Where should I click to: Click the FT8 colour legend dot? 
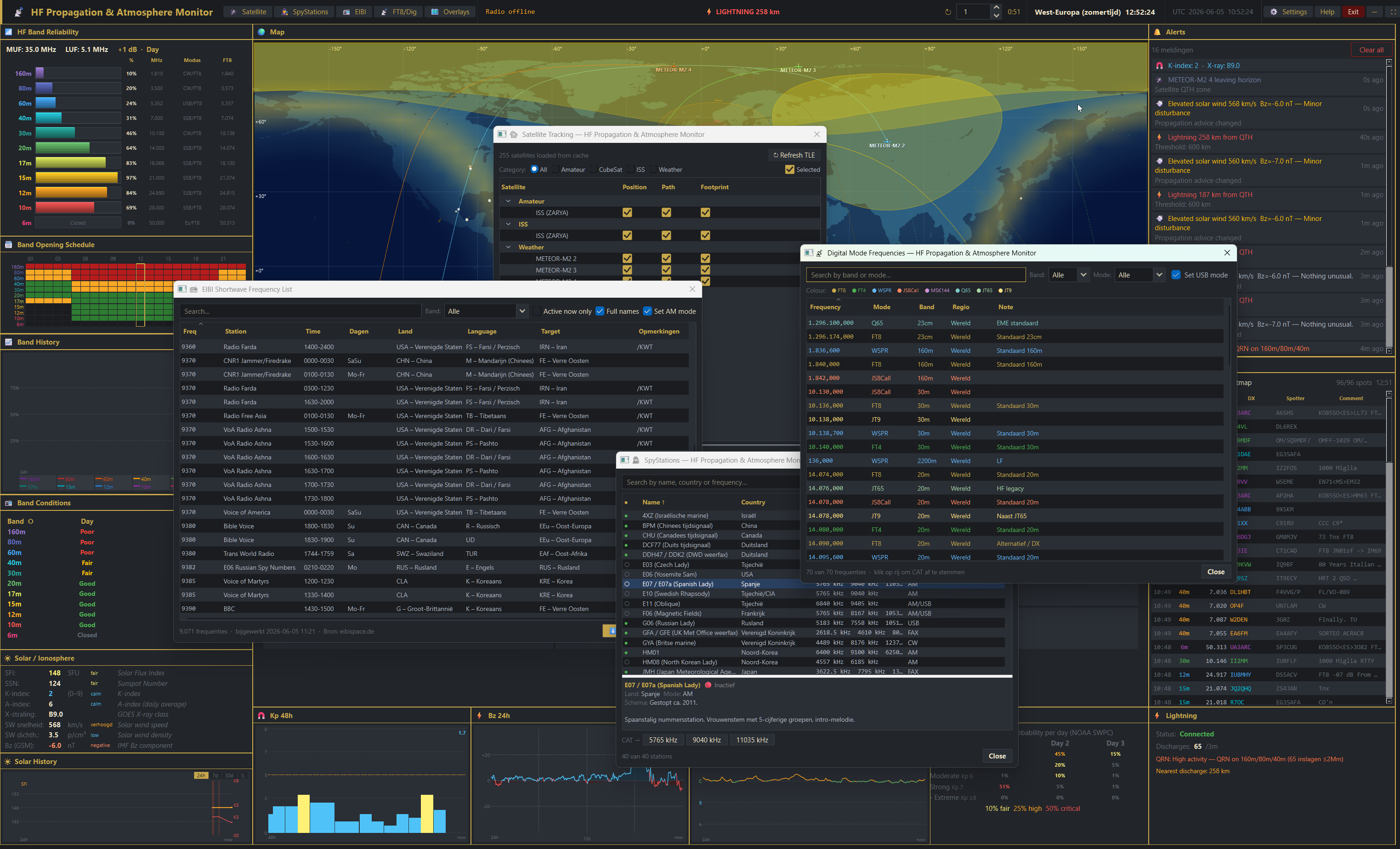834,290
